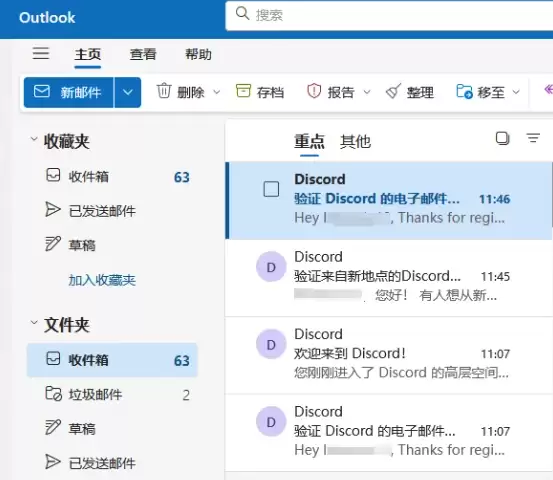Viewport: 553px width, 480px height.
Task: Click the 报告 shield report icon
Action: [x=314, y=91]
